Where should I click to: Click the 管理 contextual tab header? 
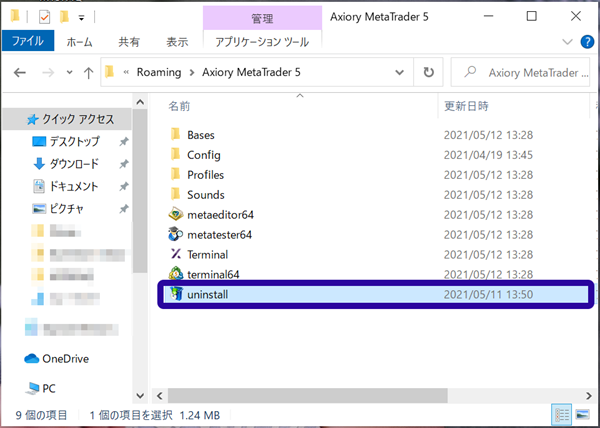coord(262,18)
